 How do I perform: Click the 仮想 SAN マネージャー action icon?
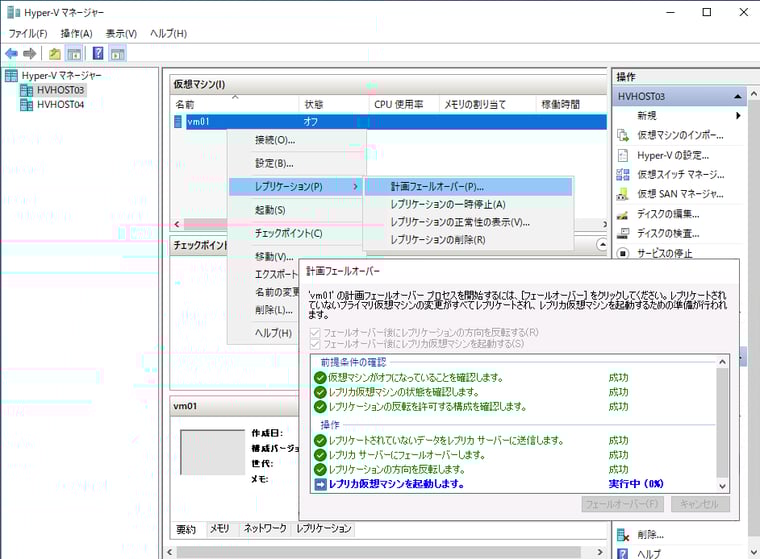(623, 194)
